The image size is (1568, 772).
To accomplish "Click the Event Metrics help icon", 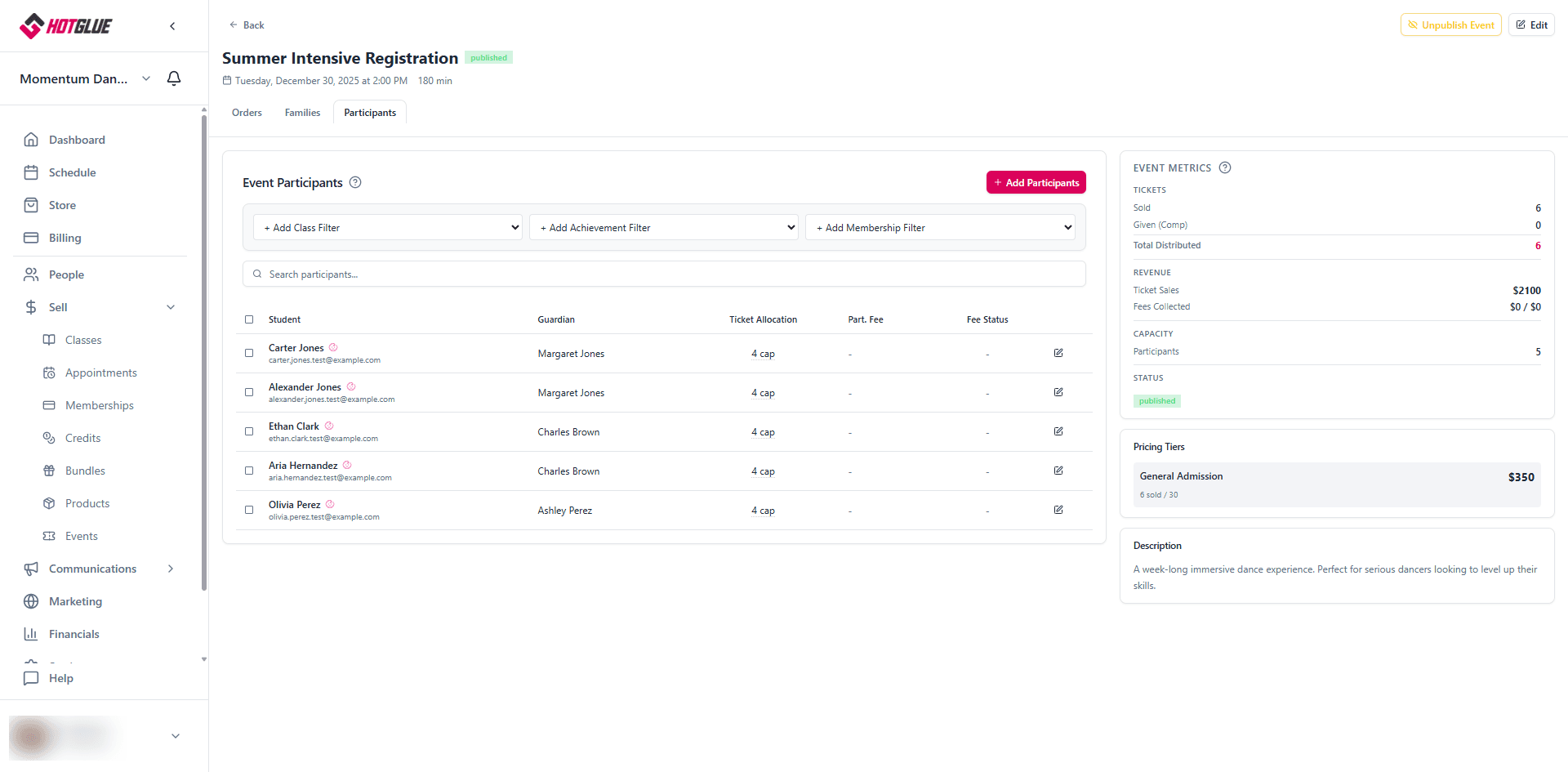I will 1225,167.
